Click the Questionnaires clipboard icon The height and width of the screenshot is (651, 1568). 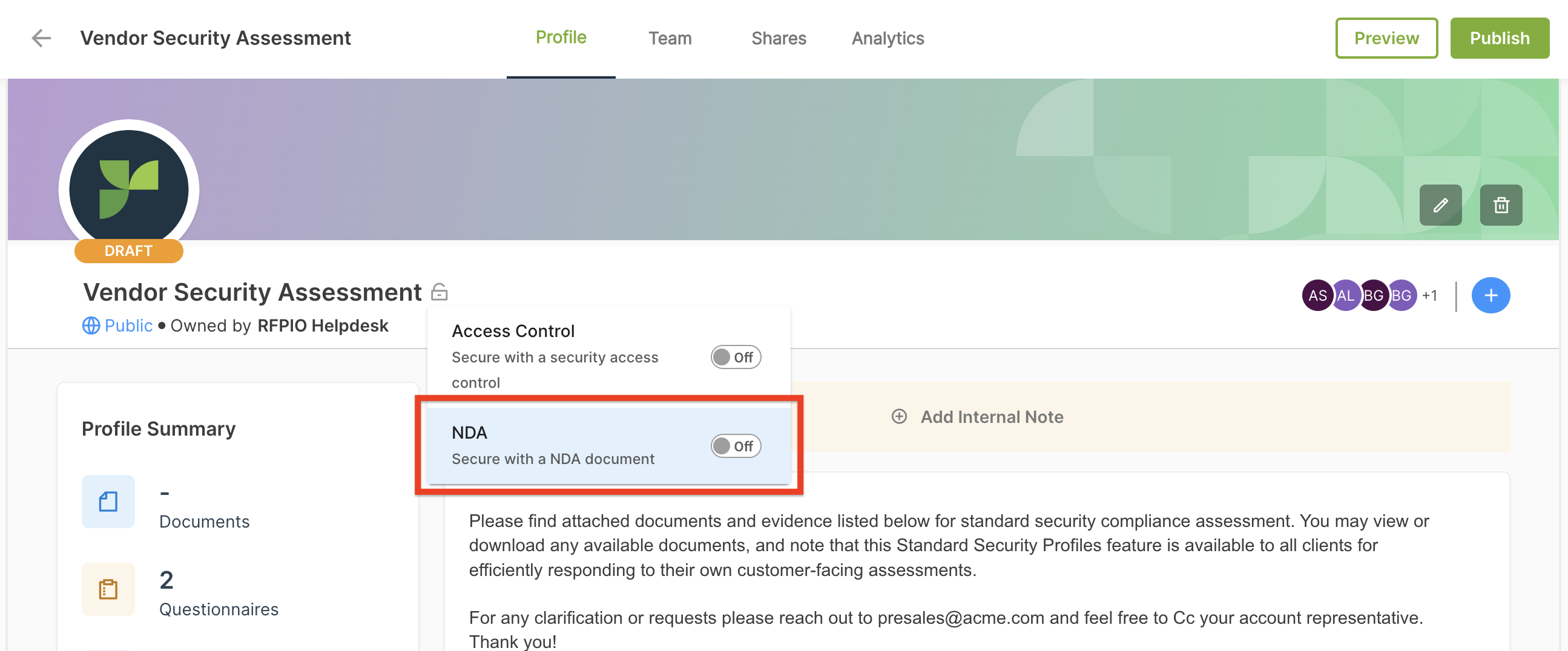[x=108, y=589]
